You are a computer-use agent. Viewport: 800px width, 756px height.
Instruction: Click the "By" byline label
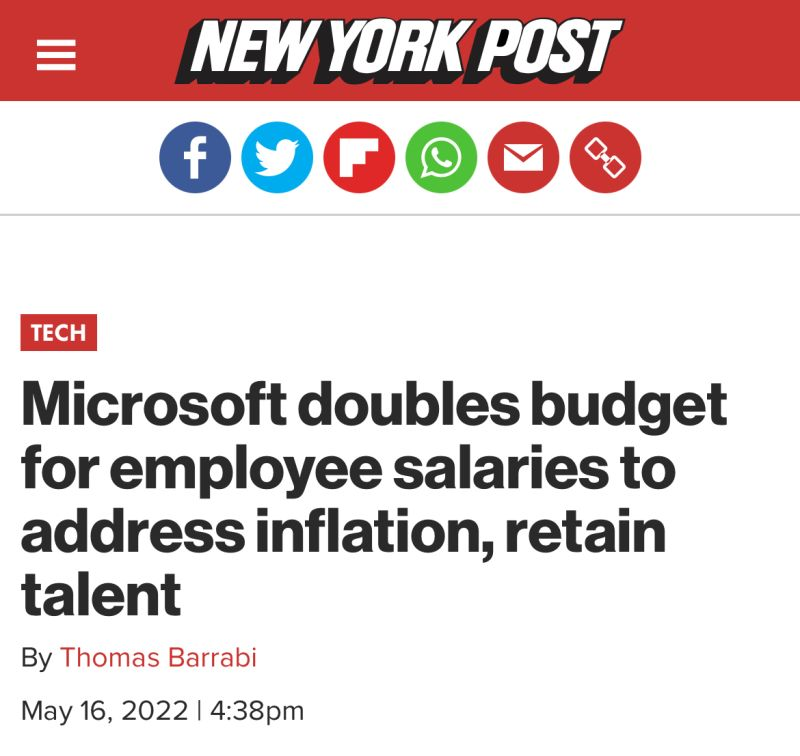point(36,657)
